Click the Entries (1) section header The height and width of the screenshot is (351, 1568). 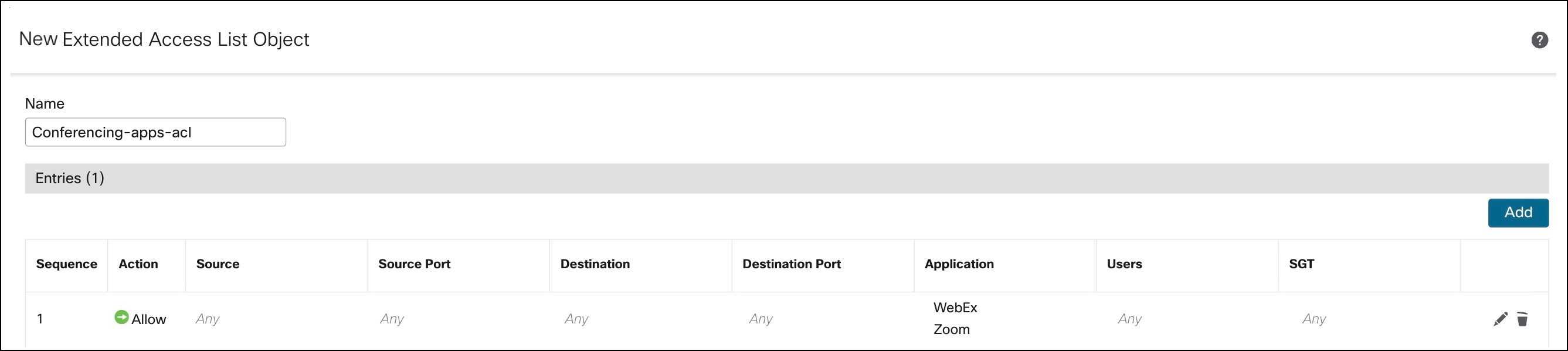tap(70, 178)
